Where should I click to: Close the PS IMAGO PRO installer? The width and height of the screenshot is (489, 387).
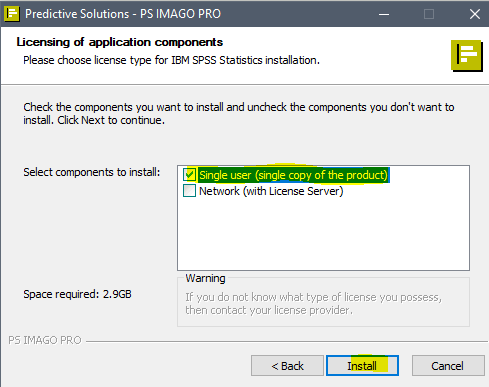pos(475,14)
